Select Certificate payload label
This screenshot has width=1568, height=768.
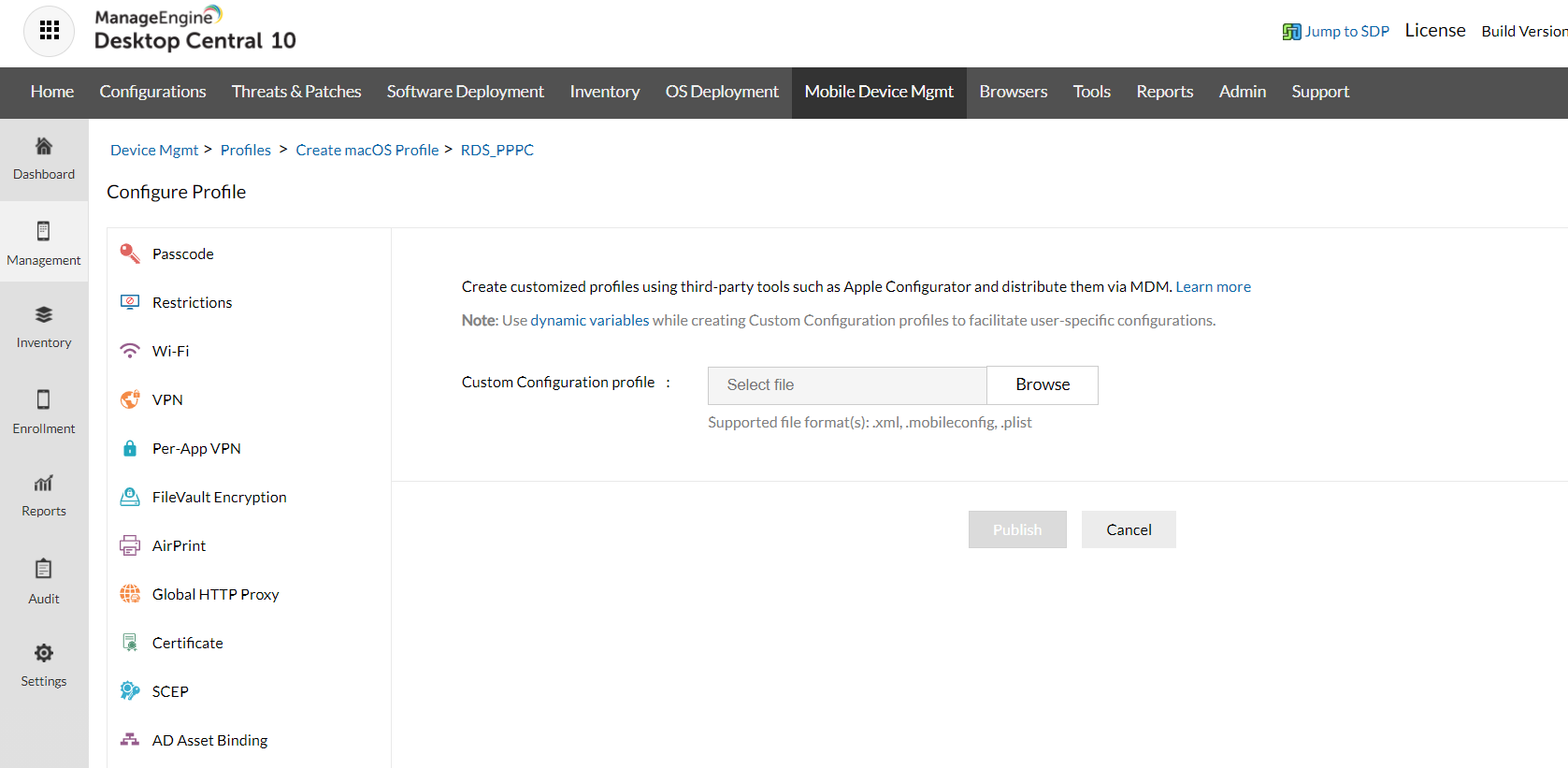(x=188, y=643)
